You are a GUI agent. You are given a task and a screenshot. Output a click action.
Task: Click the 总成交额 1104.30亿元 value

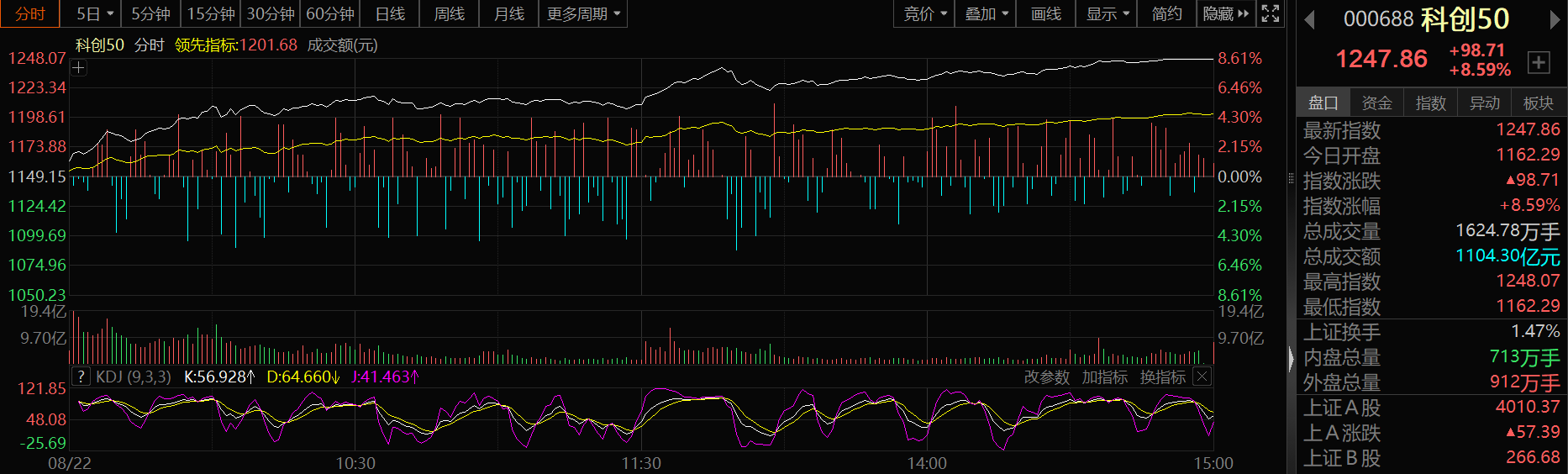point(1507,255)
